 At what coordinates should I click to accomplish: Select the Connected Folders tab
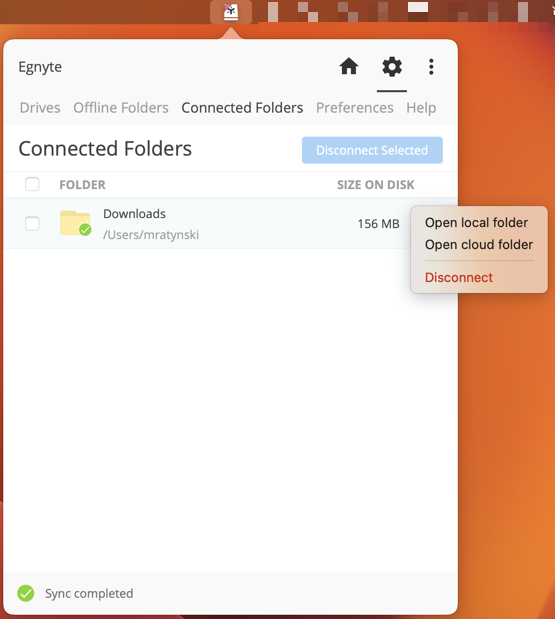(x=242, y=108)
